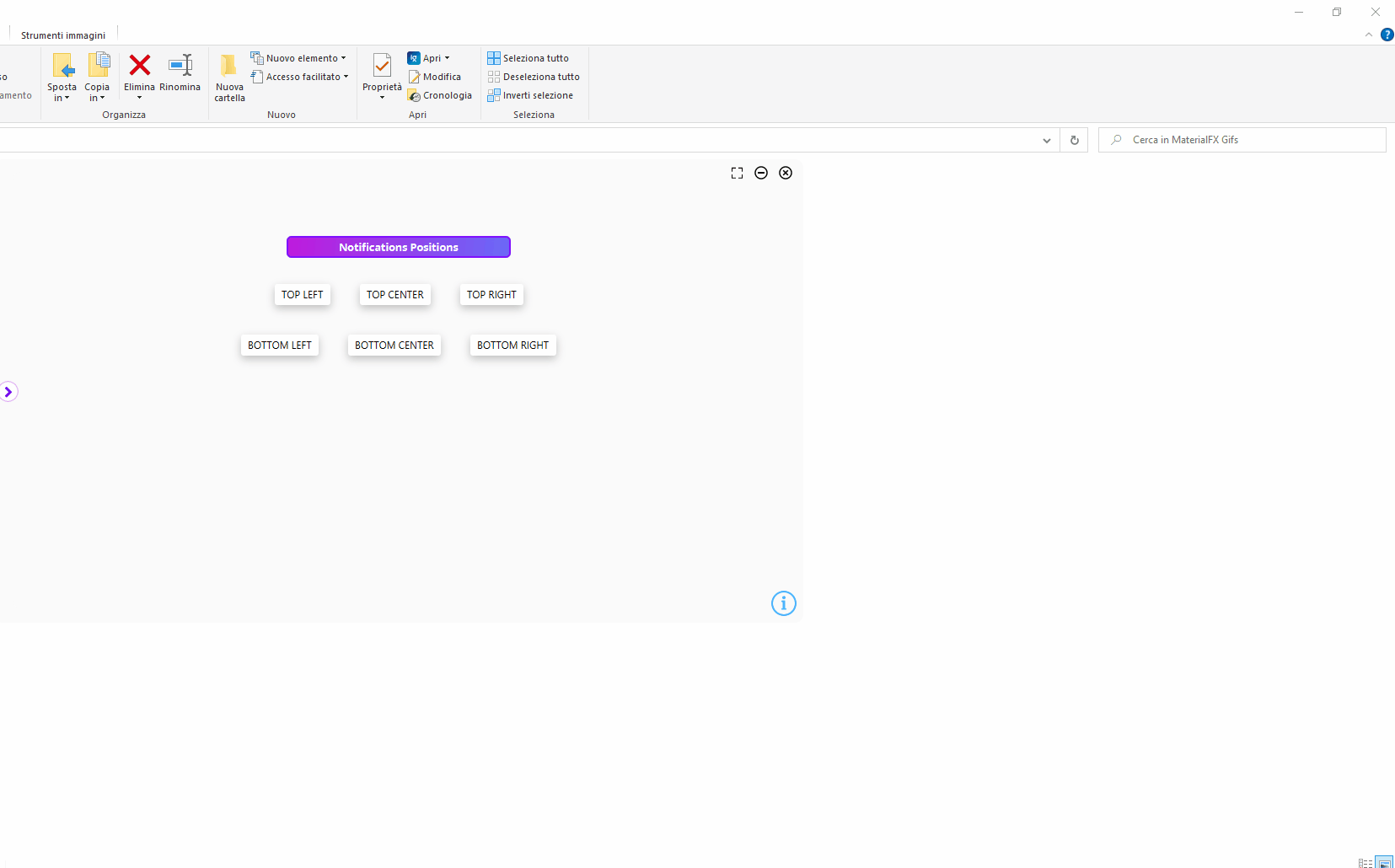The width and height of the screenshot is (1395, 868).
Task: Click Inverti selezione
Action: pyautogui.click(x=530, y=95)
